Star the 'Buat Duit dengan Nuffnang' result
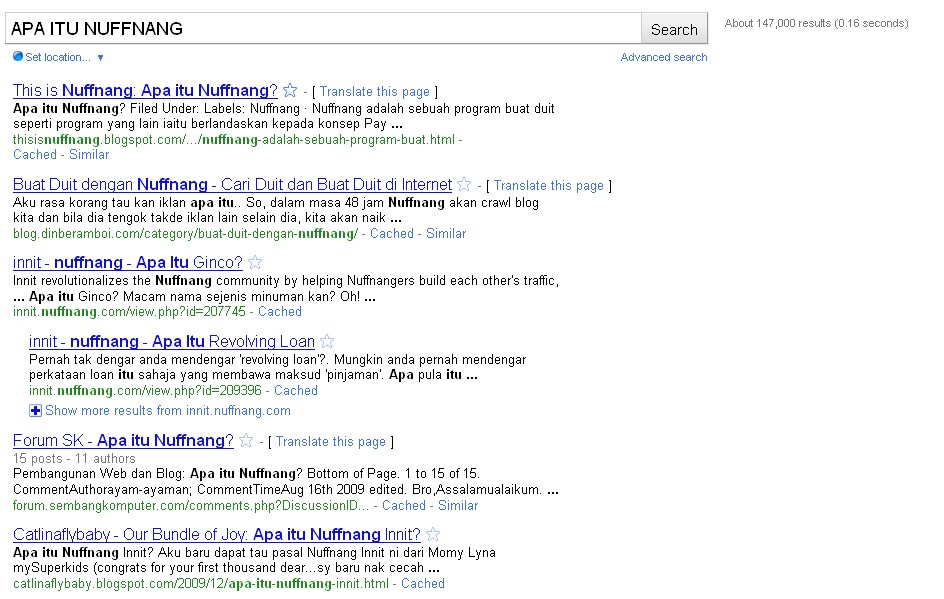Viewport: 944px width, 599px height. tap(464, 184)
